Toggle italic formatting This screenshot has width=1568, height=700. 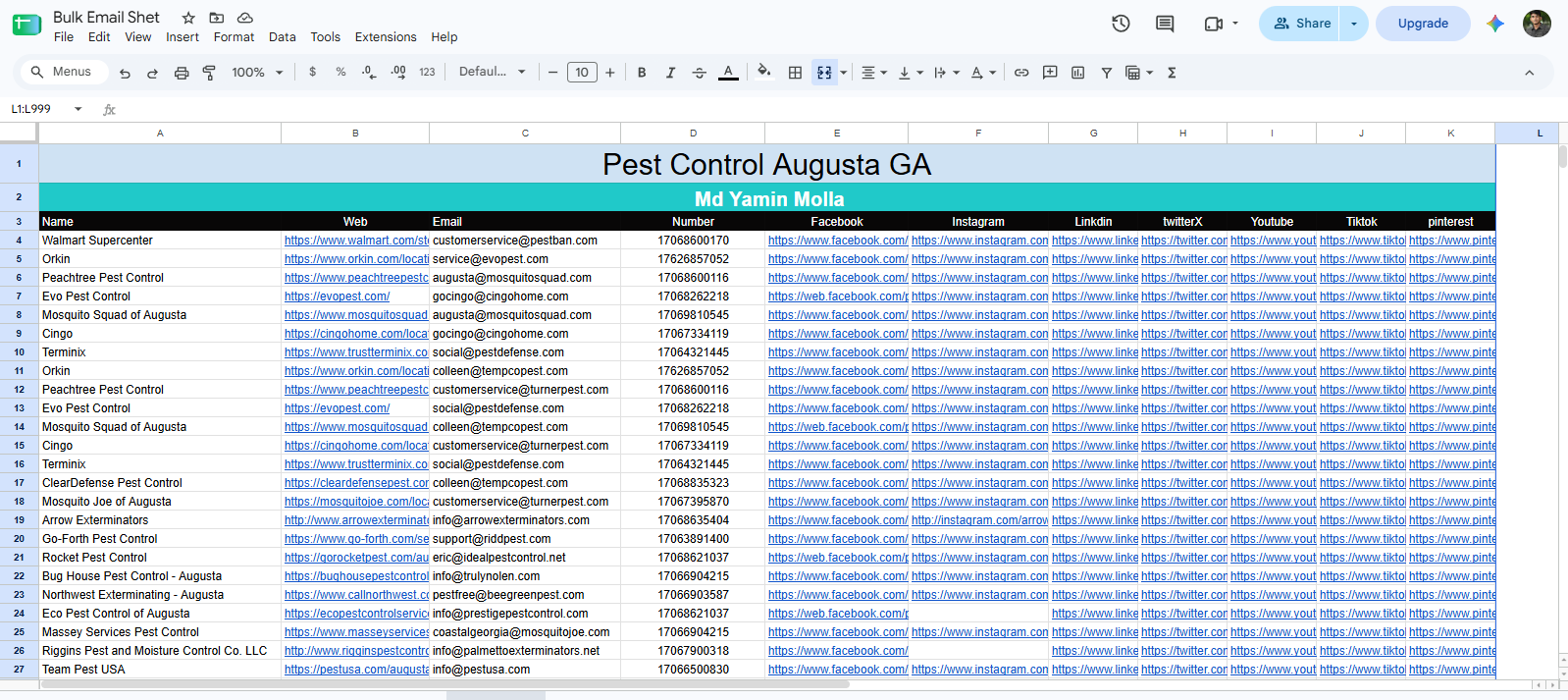[670, 73]
